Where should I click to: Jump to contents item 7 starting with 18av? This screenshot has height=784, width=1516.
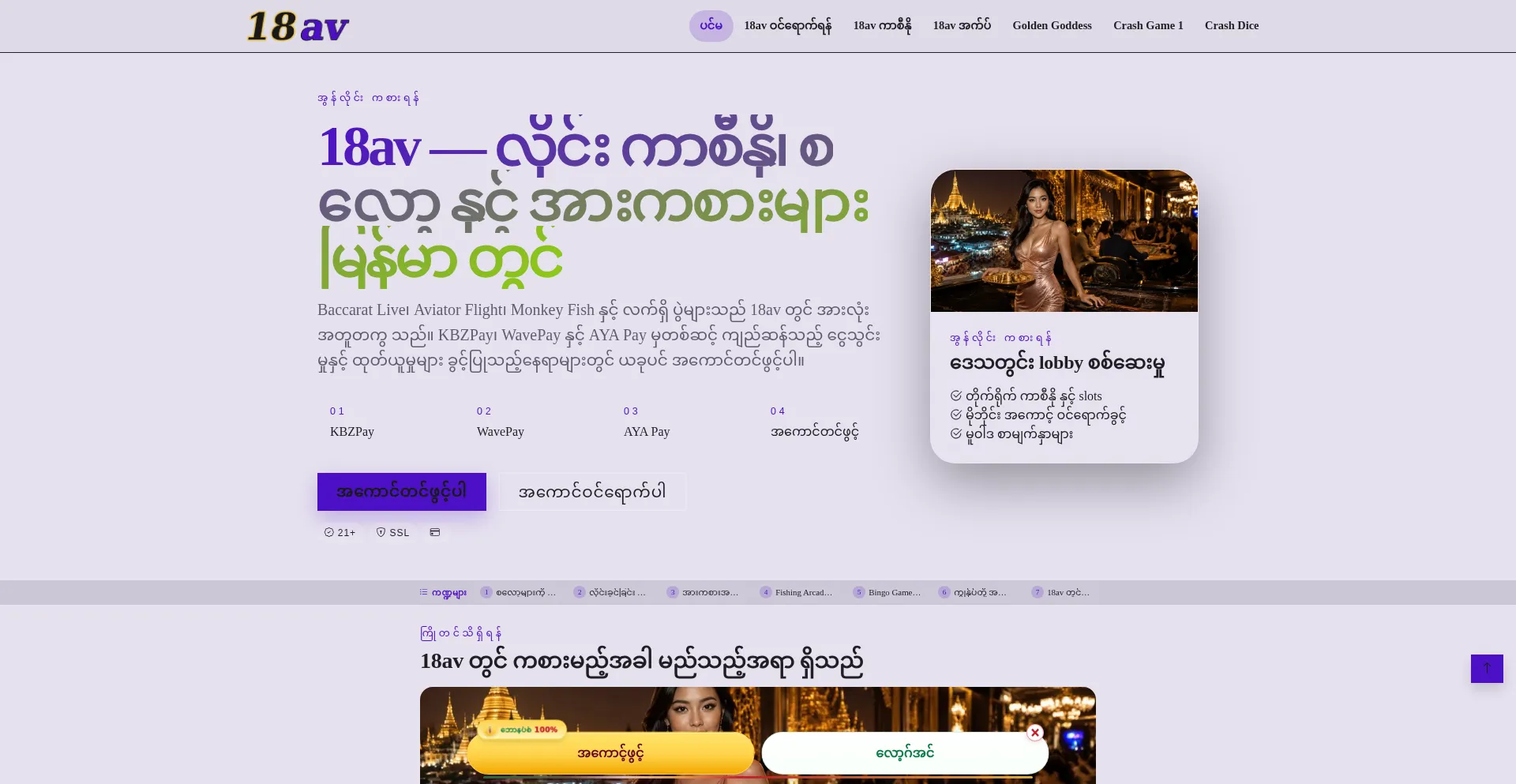1061,592
